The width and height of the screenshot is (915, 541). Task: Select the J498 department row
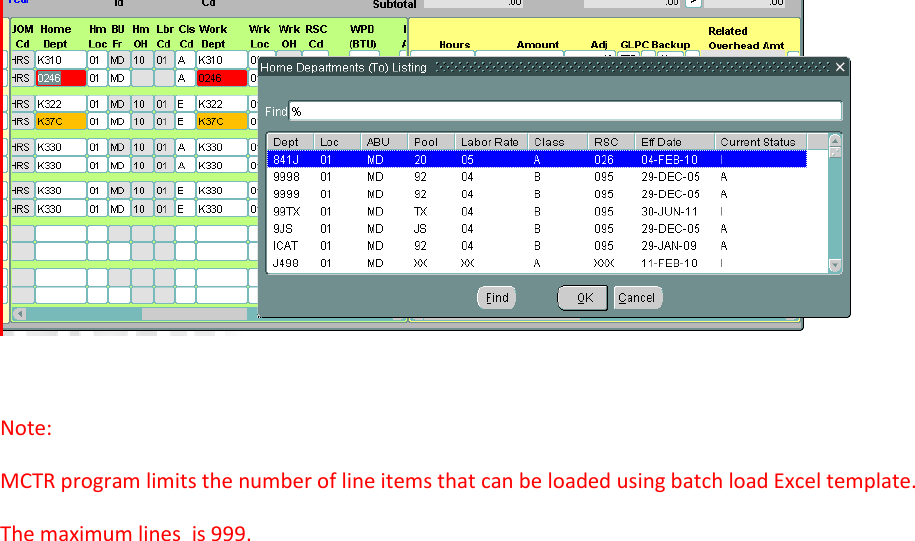537,263
